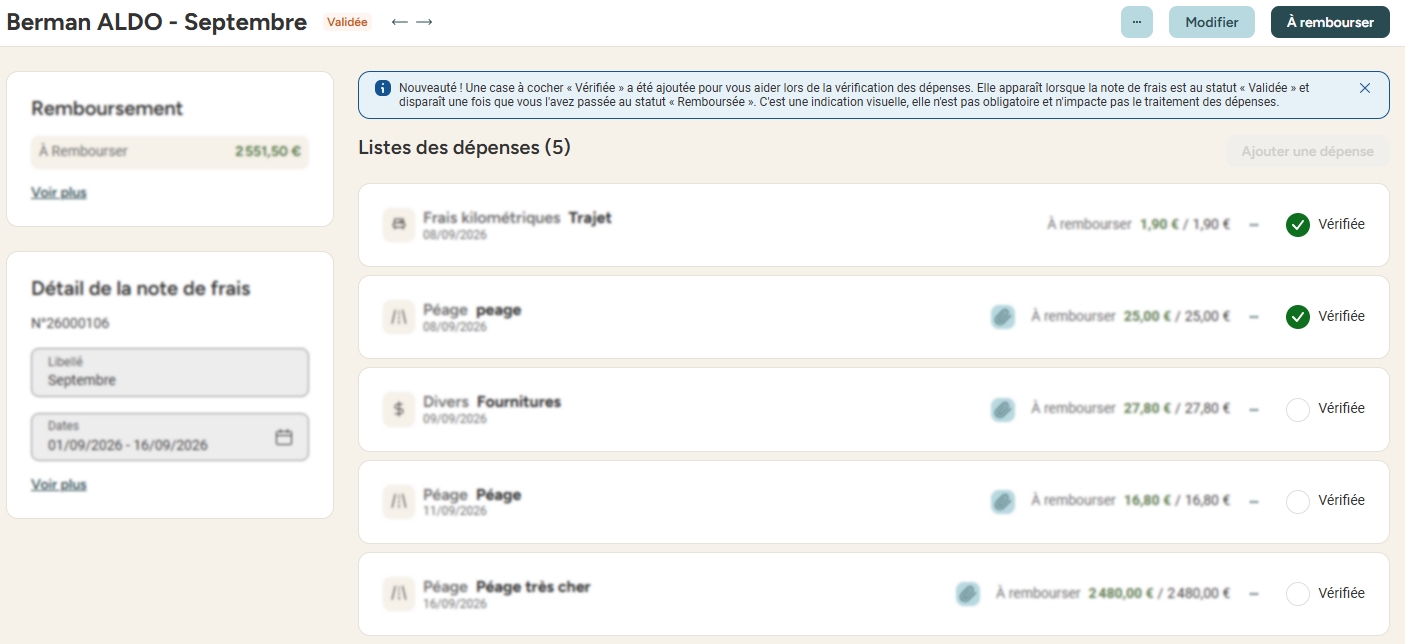The image size is (1405, 644).
Task: Click Ajouter une dépense button
Action: point(1308,152)
